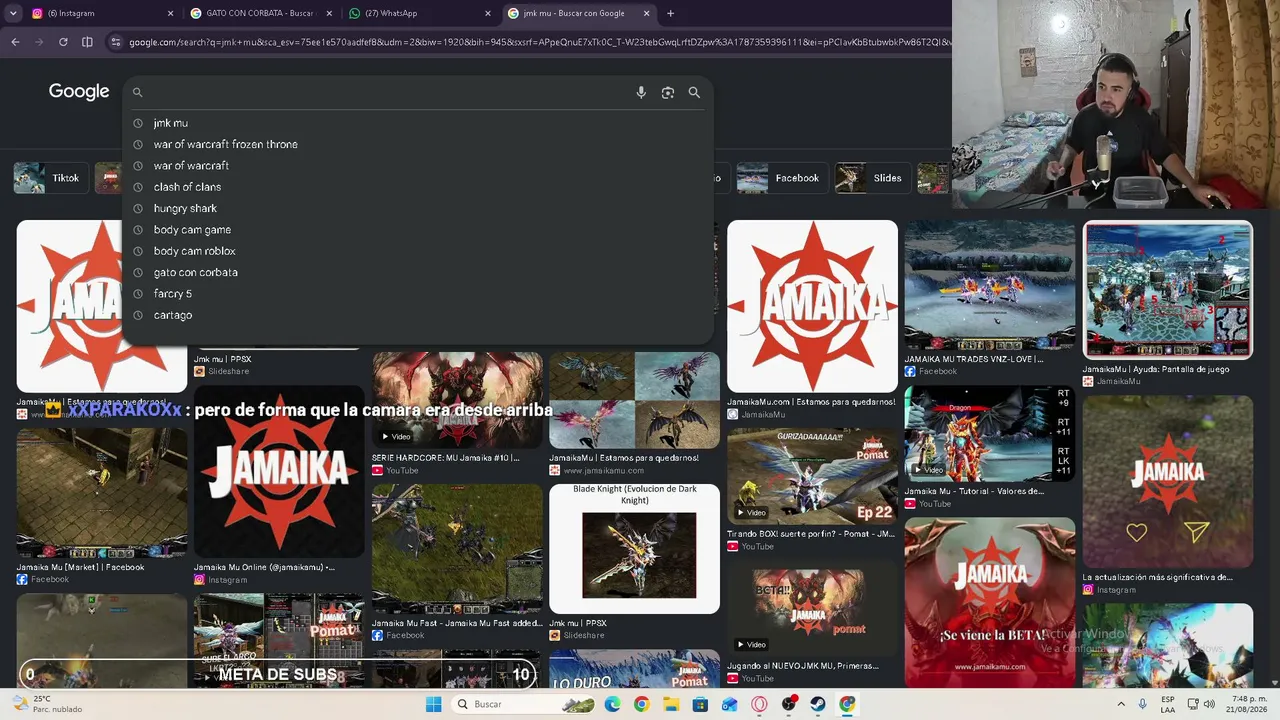Viewport: 1280px width, 720px height.
Task: Click "Jugando al NUEVO JMK MU" caption
Action: (x=803, y=666)
